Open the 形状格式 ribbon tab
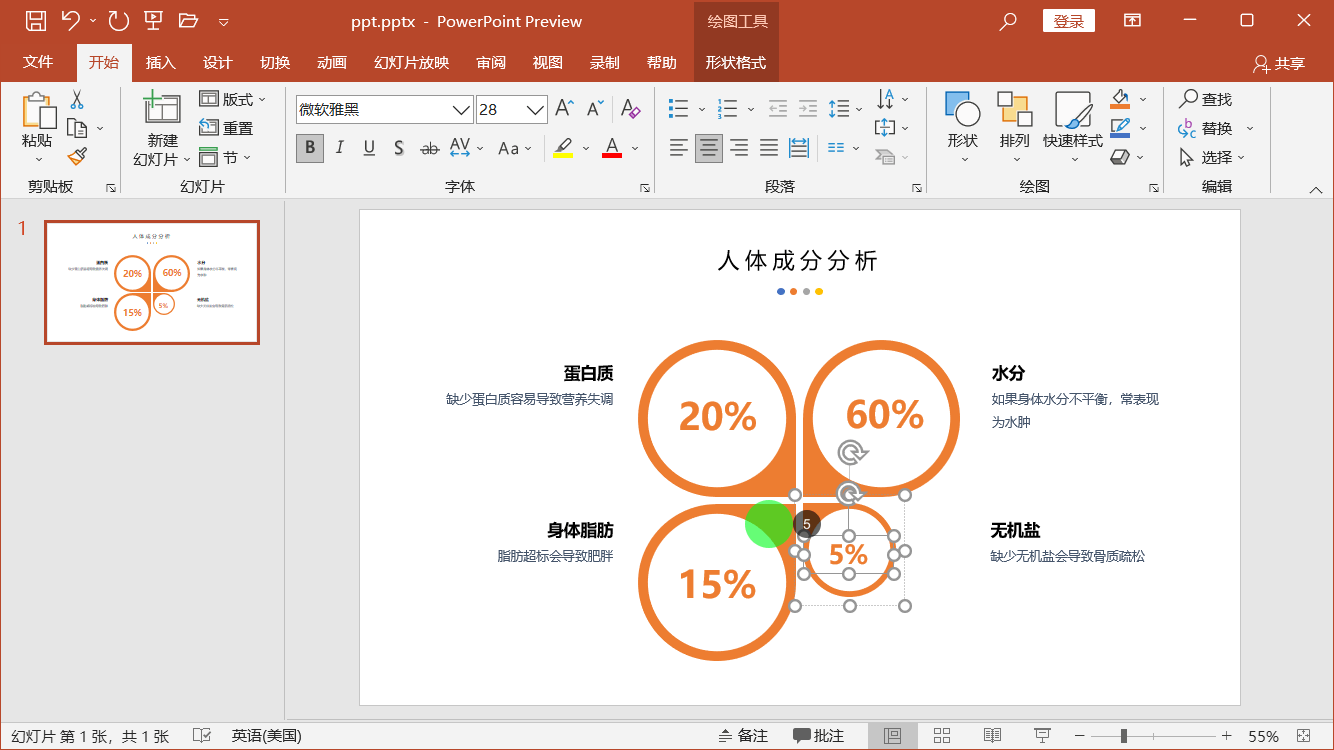 pos(736,61)
